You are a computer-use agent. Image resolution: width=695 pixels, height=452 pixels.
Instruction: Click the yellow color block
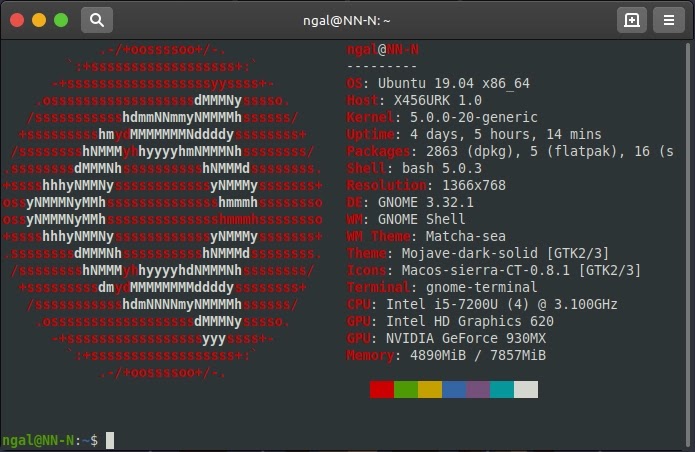coord(429,390)
